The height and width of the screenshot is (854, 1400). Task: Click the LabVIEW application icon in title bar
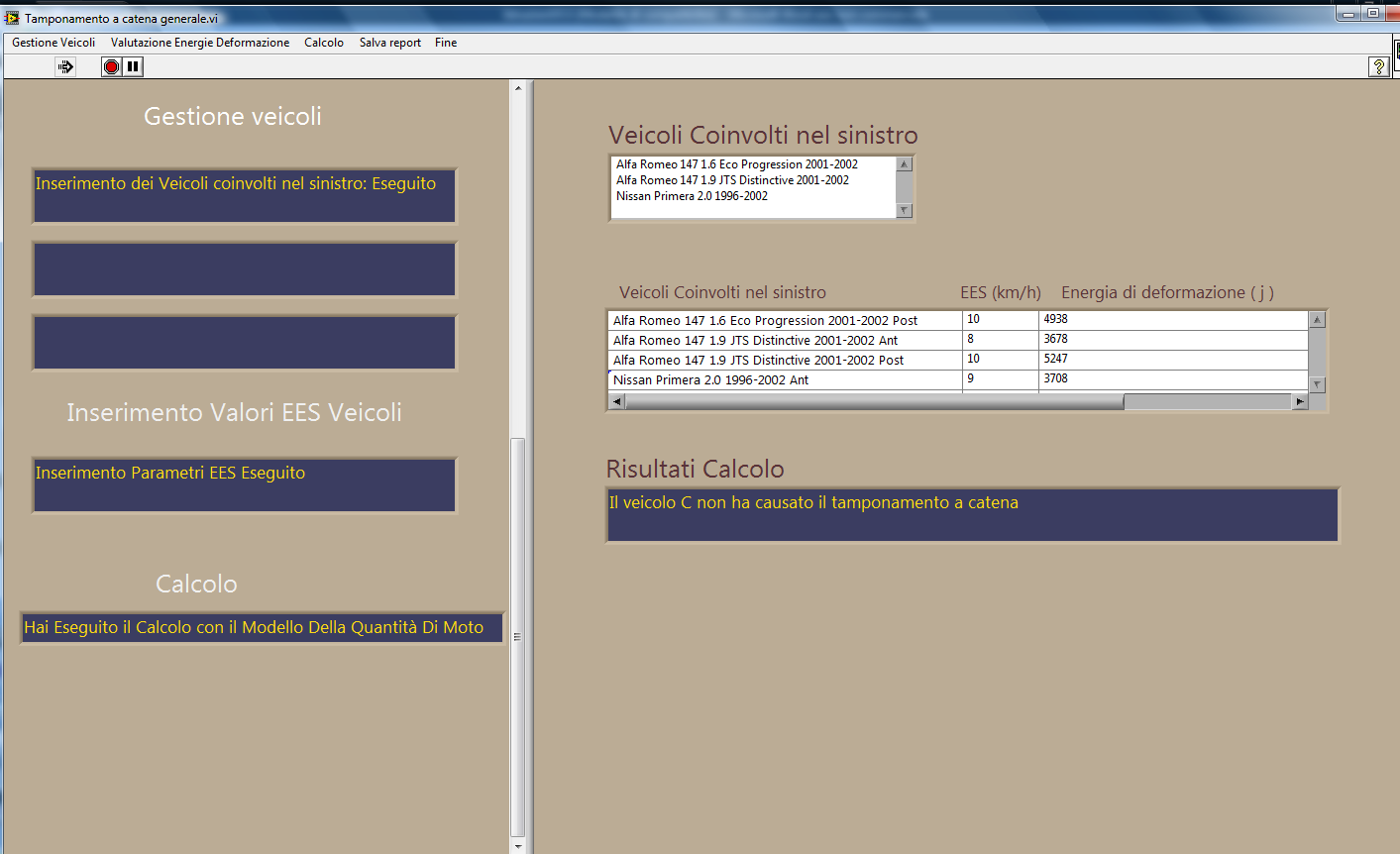(12, 18)
